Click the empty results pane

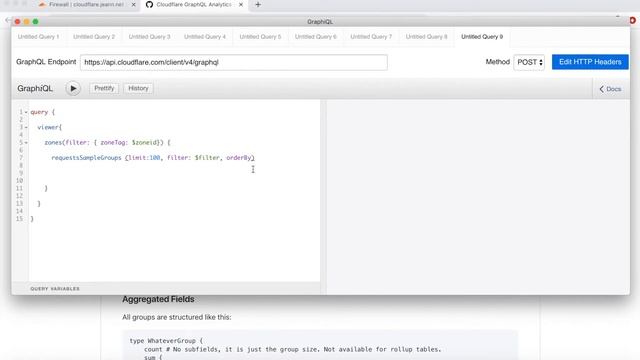tap(478, 197)
